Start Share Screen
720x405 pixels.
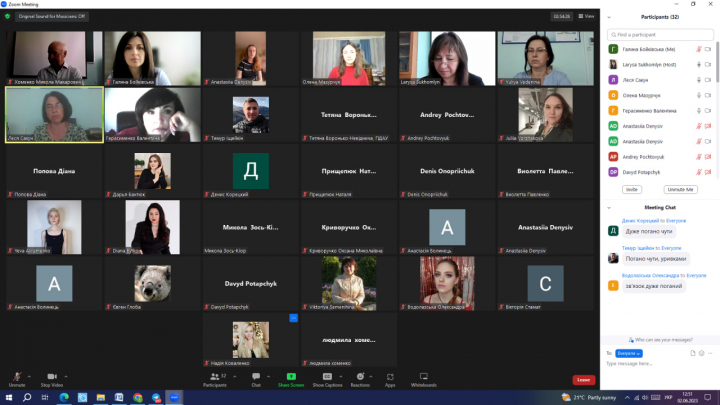tap(291, 377)
